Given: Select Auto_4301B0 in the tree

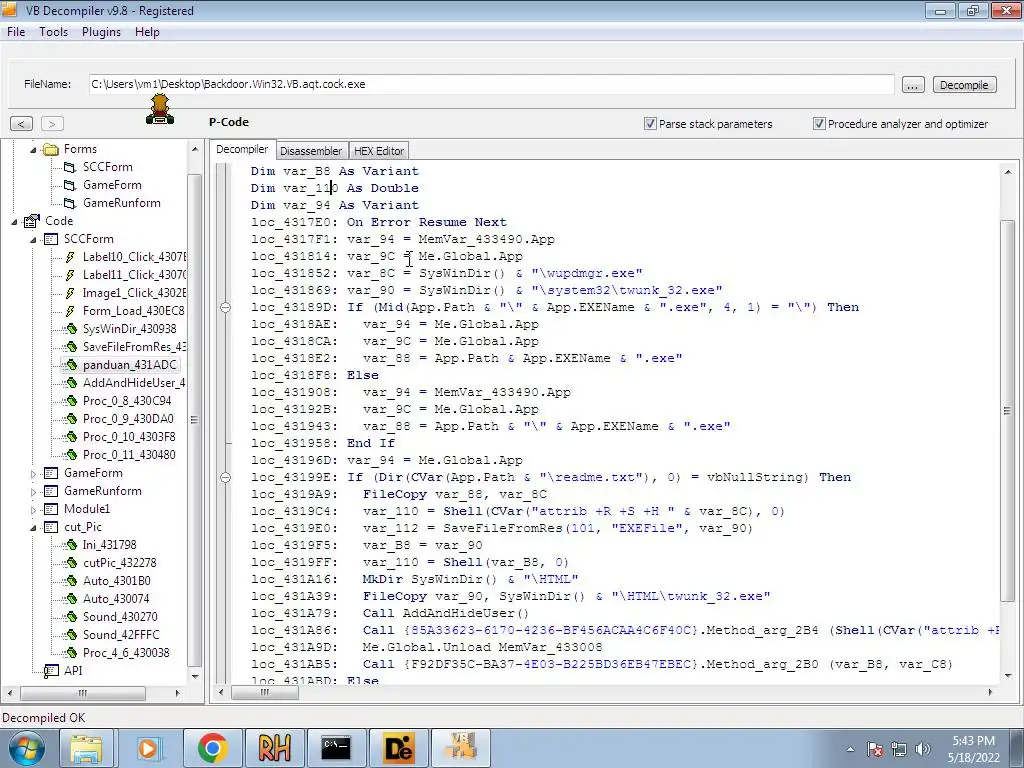Looking at the screenshot, I should pos(116,581).
